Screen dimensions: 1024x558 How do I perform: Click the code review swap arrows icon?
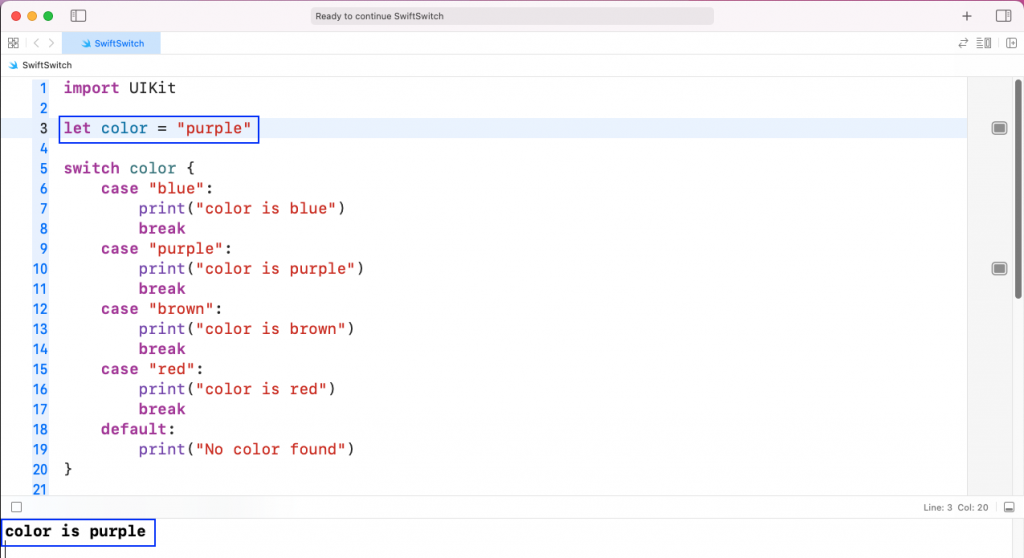(963, 43)
